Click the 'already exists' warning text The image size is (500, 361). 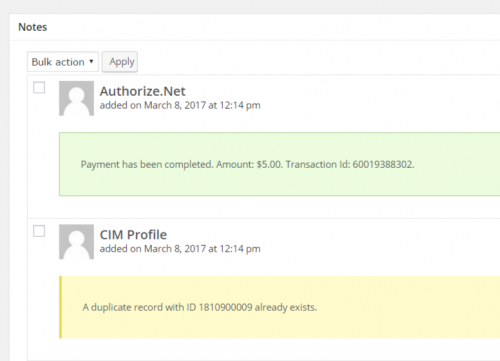(286, 307)
